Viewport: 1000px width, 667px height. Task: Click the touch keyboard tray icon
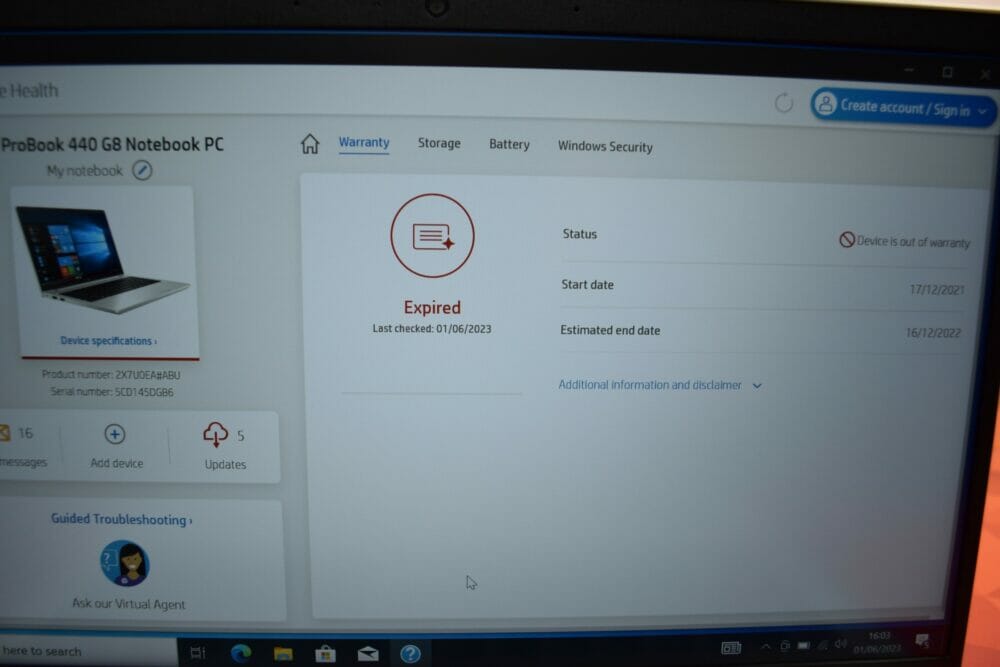point(731,648)
